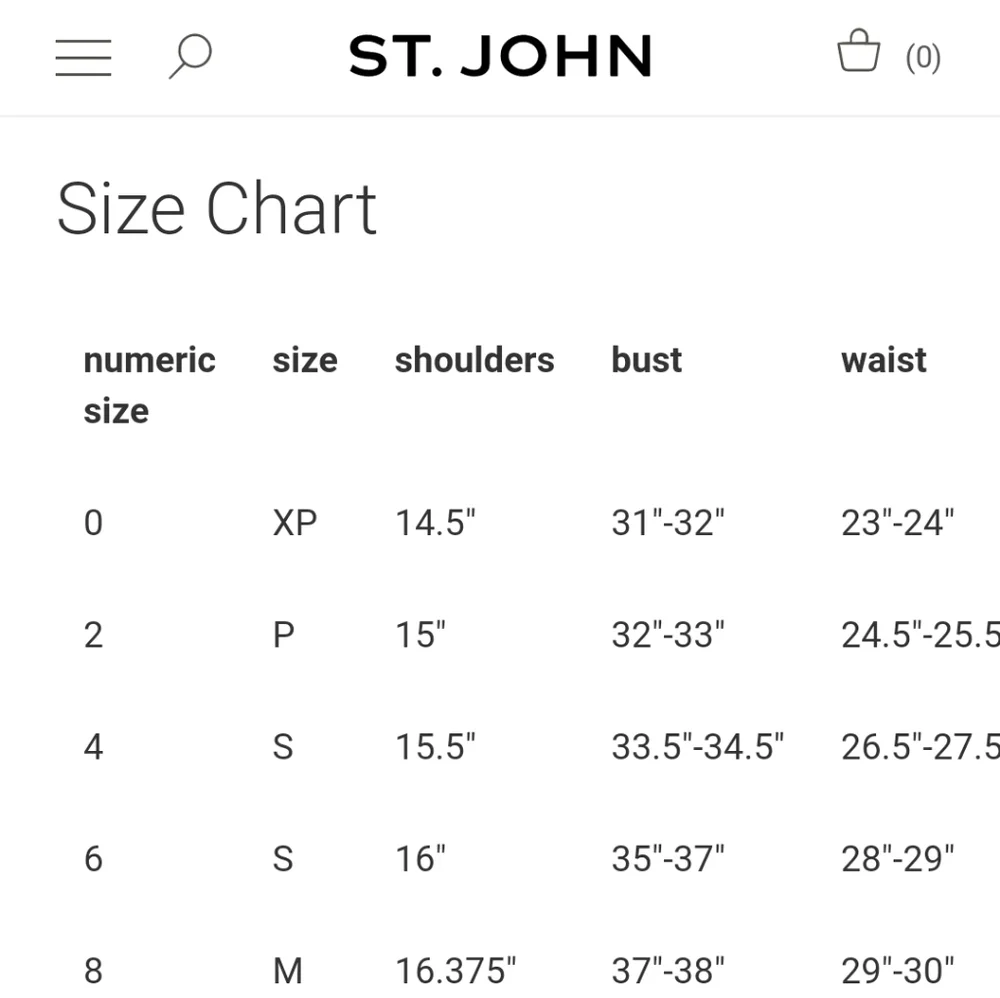Click the 28"-29" waist value
The image size is (1000, 998).
(897, 858)
